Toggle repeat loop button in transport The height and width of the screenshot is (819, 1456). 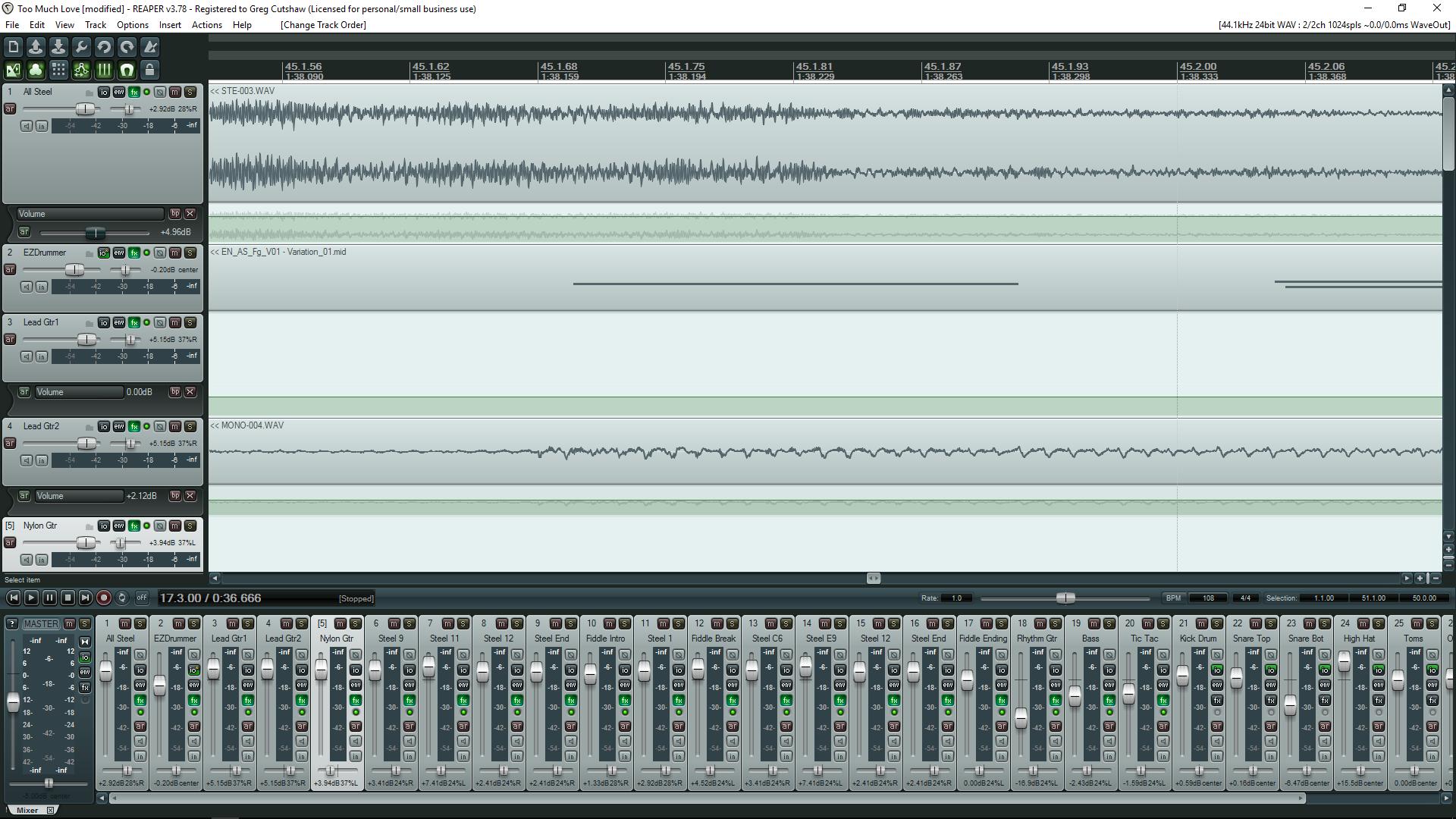pyautogui.click(x=122, y=598)
